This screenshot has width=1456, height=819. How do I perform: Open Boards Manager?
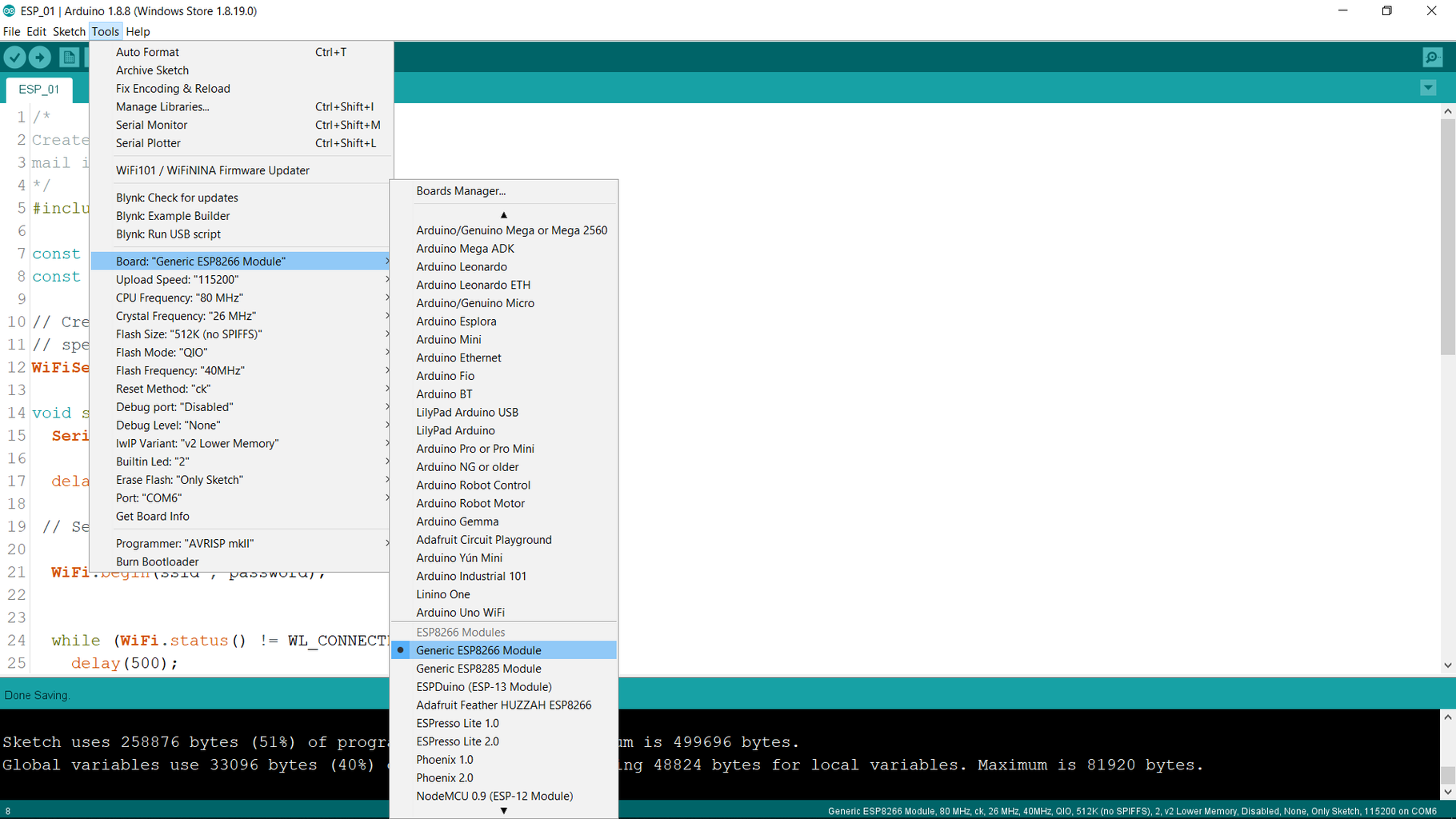pos(460,190)
